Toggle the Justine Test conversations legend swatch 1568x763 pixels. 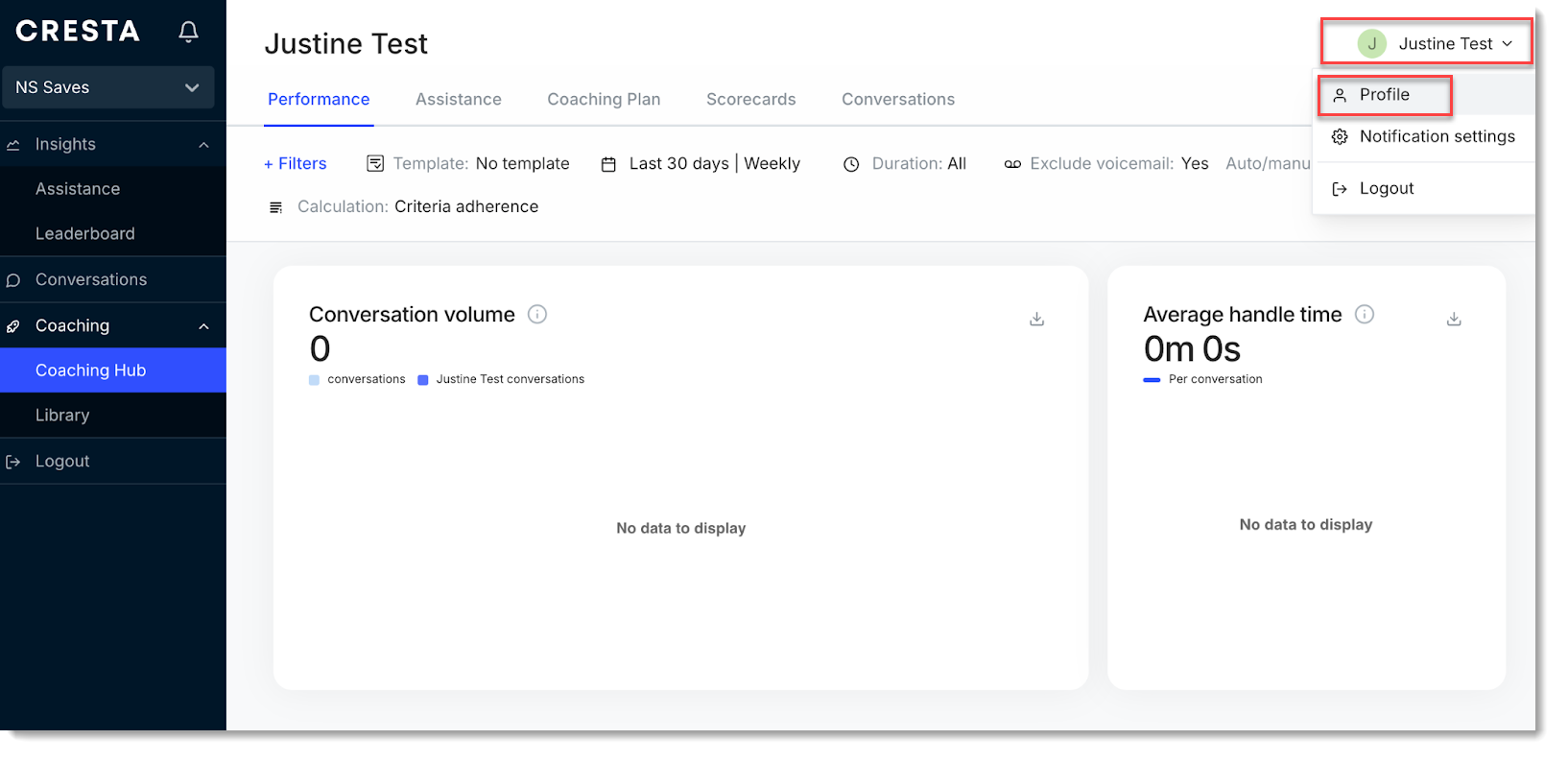[x=423, y=380]
